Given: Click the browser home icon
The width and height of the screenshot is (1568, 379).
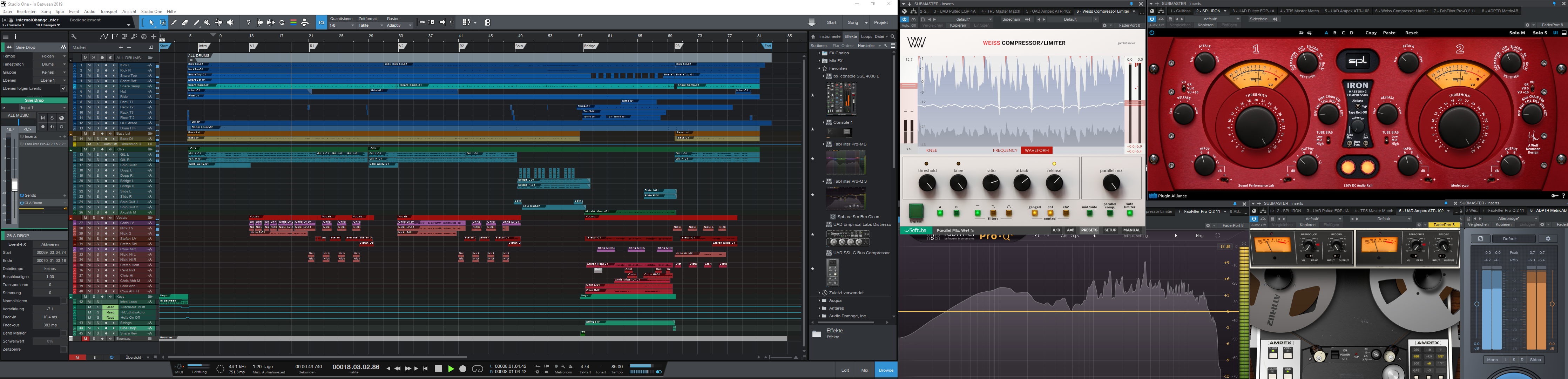Looking at the screenshot, I should click(813, 36).
